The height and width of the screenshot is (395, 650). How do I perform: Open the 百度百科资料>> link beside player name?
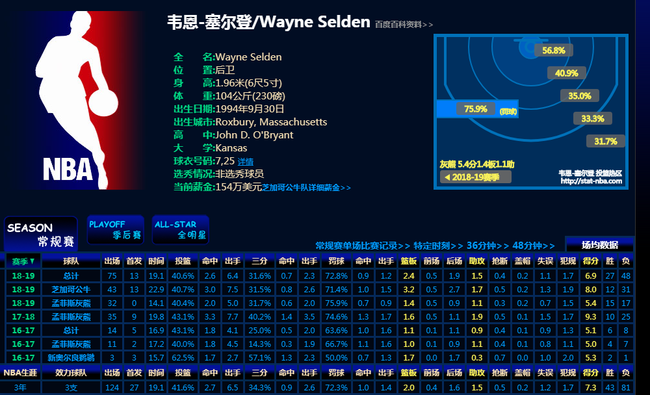404,24
